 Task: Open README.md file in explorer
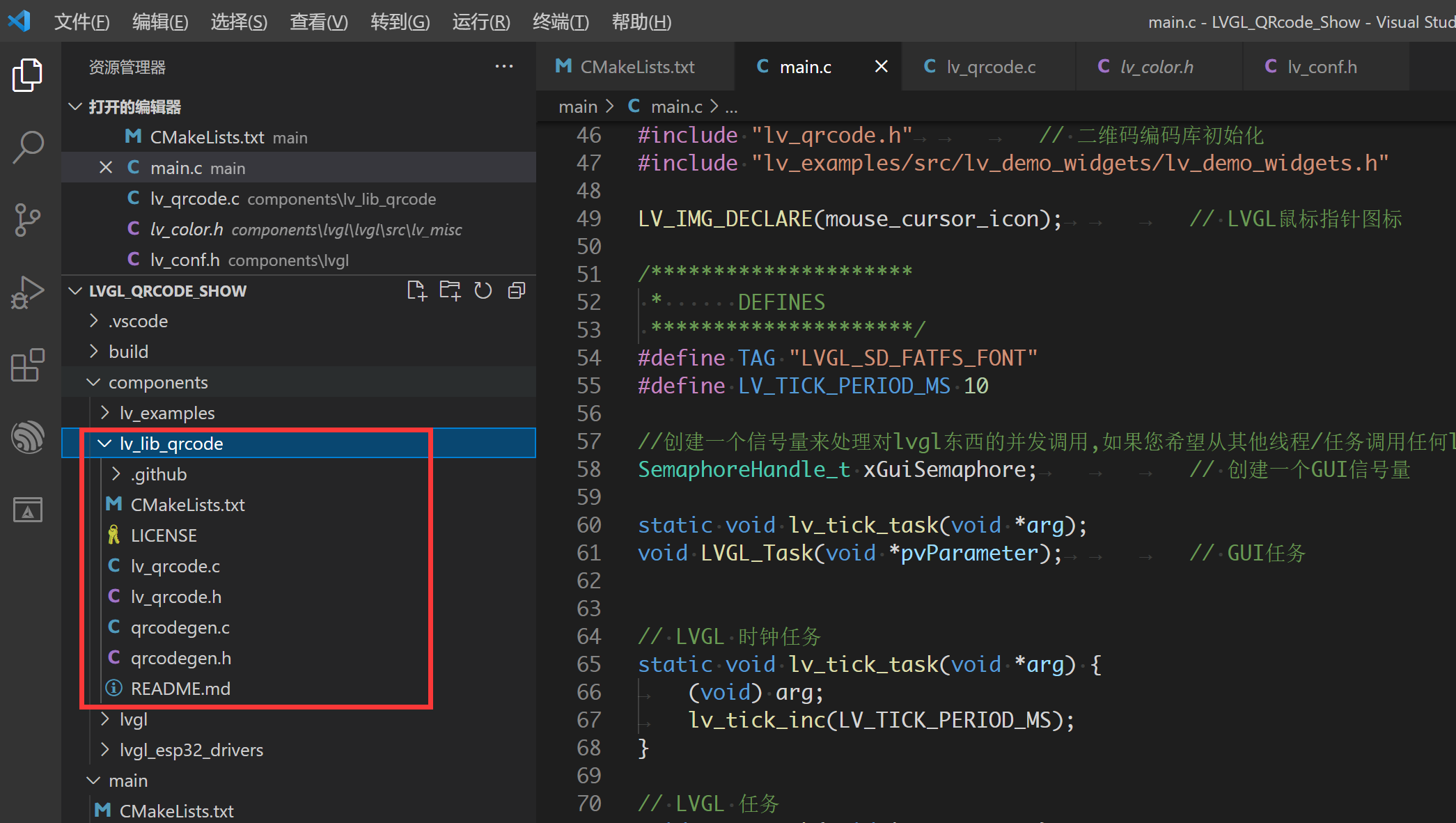[x=180, y=689]
